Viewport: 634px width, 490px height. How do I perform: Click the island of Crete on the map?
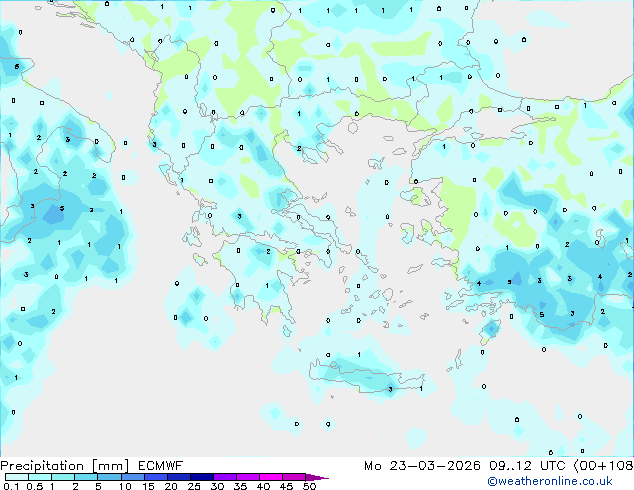[x=366, y=378]
